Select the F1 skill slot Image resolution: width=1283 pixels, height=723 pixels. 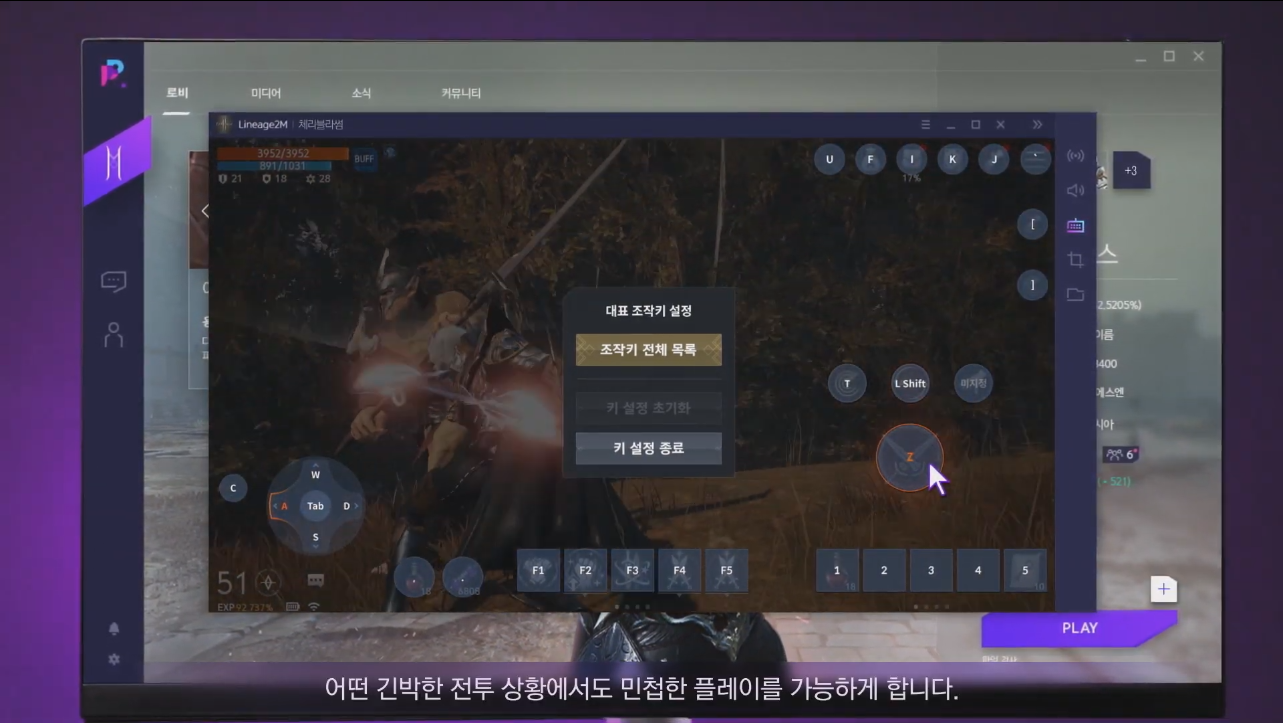[538, 570]
